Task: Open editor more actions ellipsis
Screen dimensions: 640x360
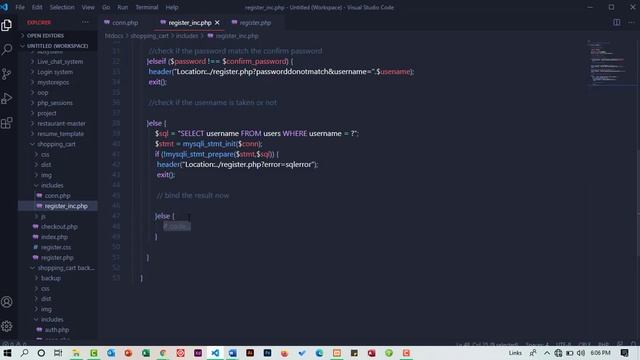Action: 631,22
